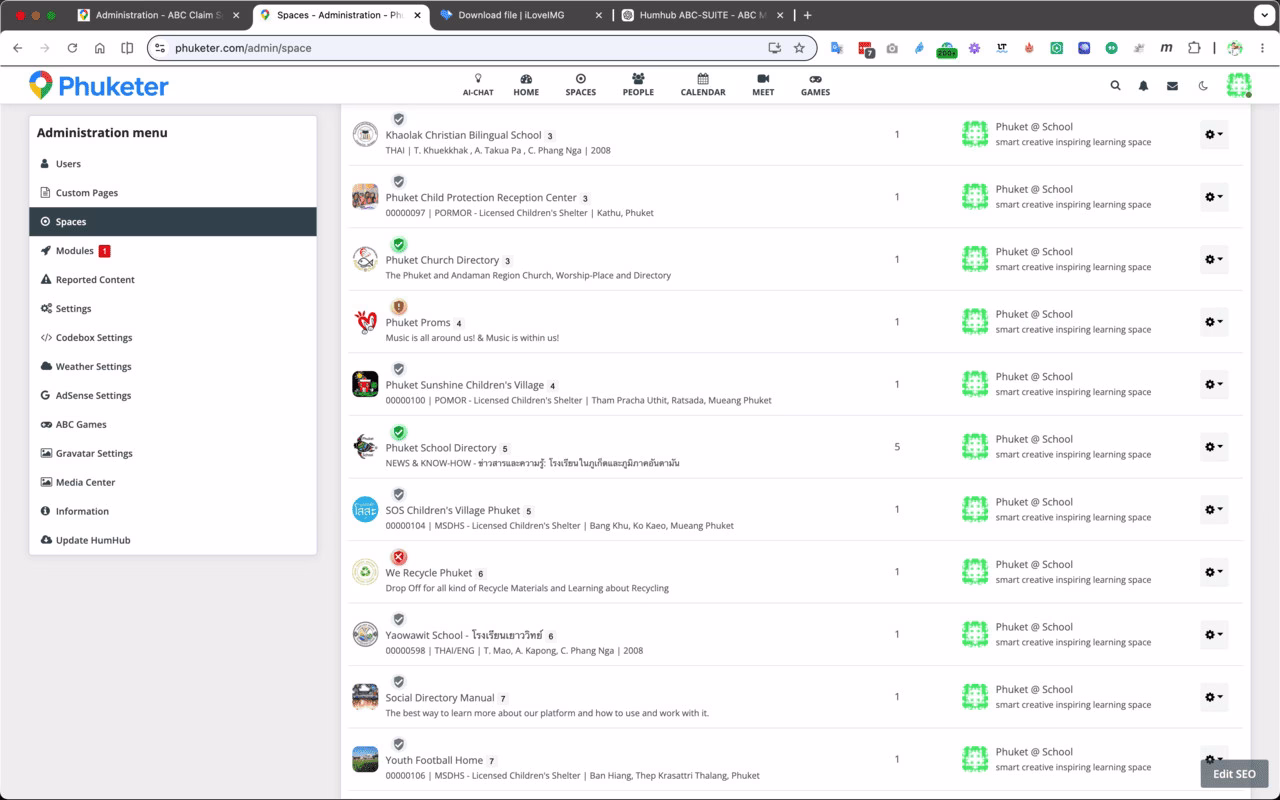This screenshot has height=800, width=1280.
Task: Open GAMES in the top navigation
Action: coord(815,85)
